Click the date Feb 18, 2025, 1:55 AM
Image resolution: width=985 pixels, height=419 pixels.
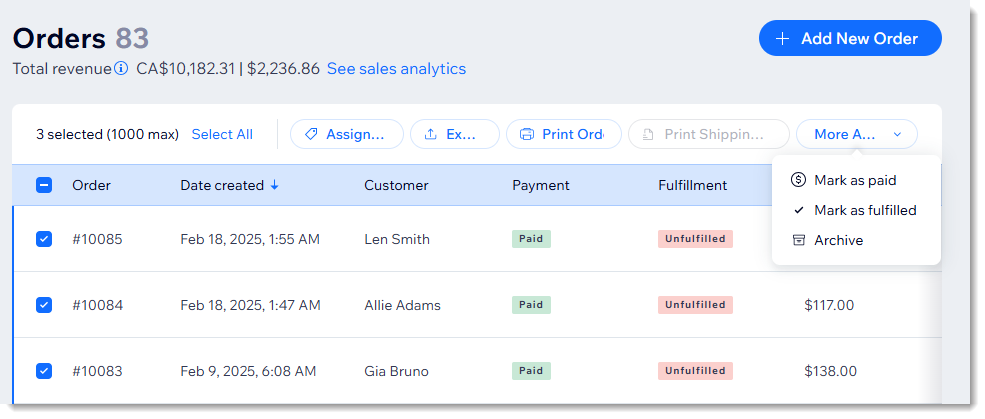tap(250, 239)
